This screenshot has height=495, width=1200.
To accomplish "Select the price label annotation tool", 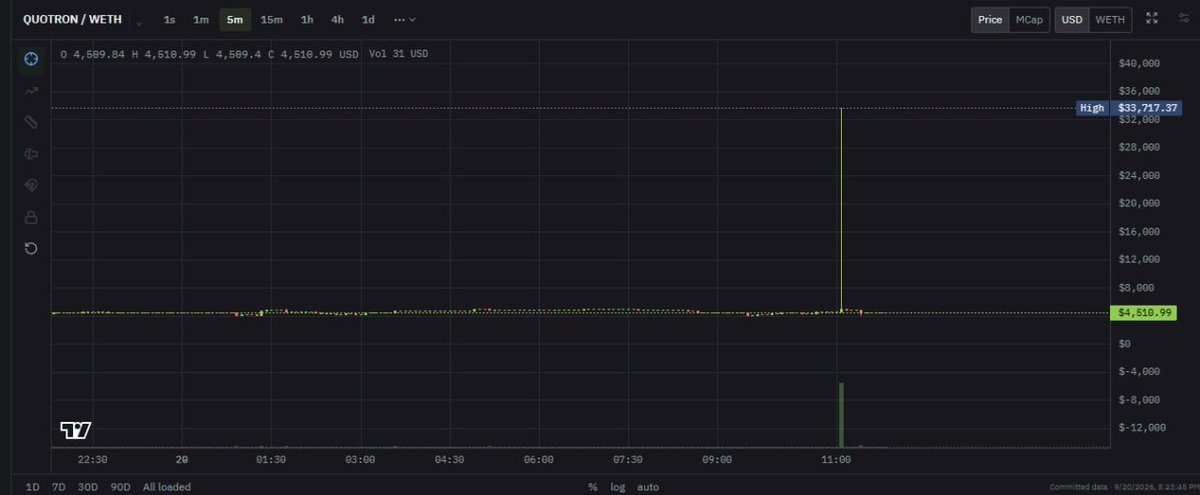I will [x=31, y=154].
